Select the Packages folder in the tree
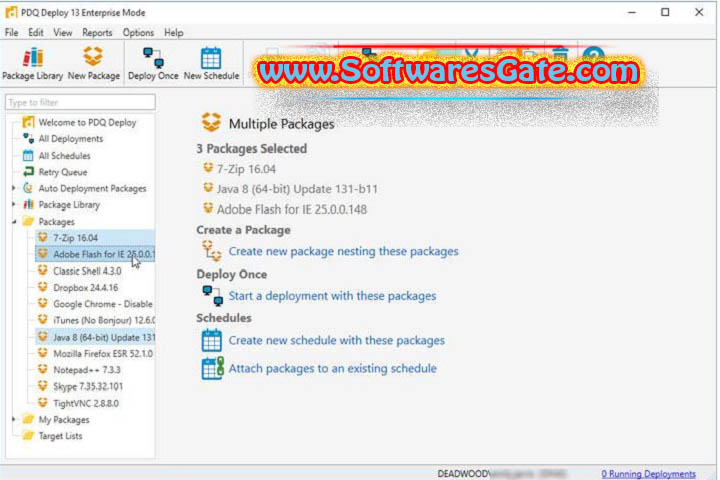 56,222
